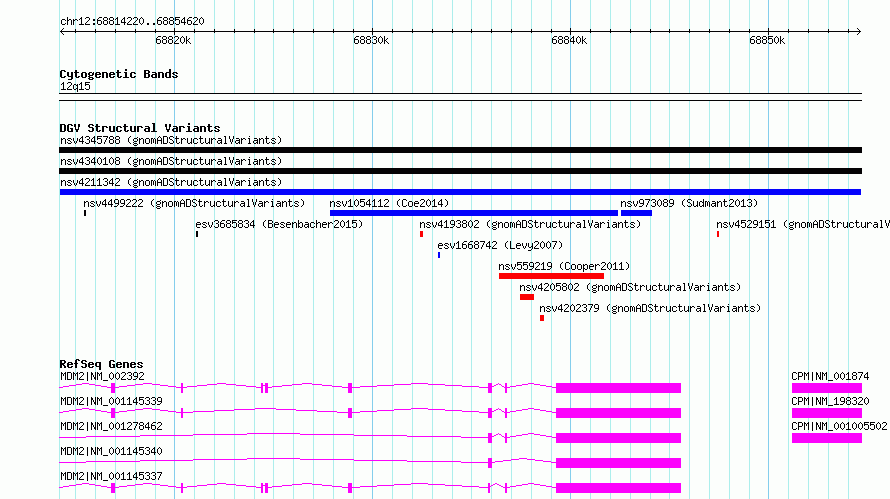
Task: Click the CPM|NM_001874 transcript label
Action: [x=830, y=376]
